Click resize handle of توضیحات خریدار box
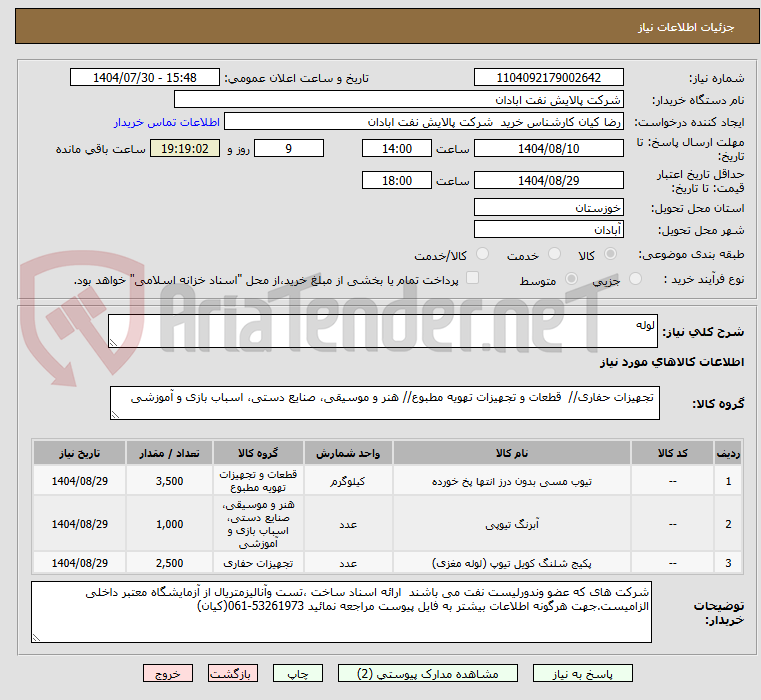 (x=36, y=637)
